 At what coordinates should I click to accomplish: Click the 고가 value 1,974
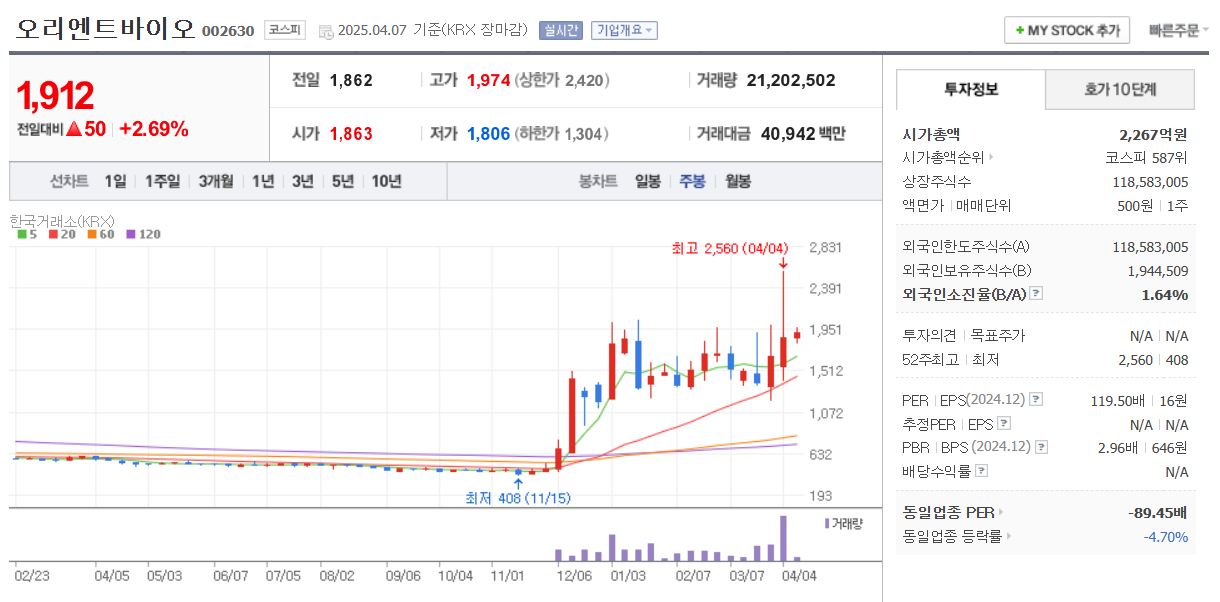pos(489,80)
